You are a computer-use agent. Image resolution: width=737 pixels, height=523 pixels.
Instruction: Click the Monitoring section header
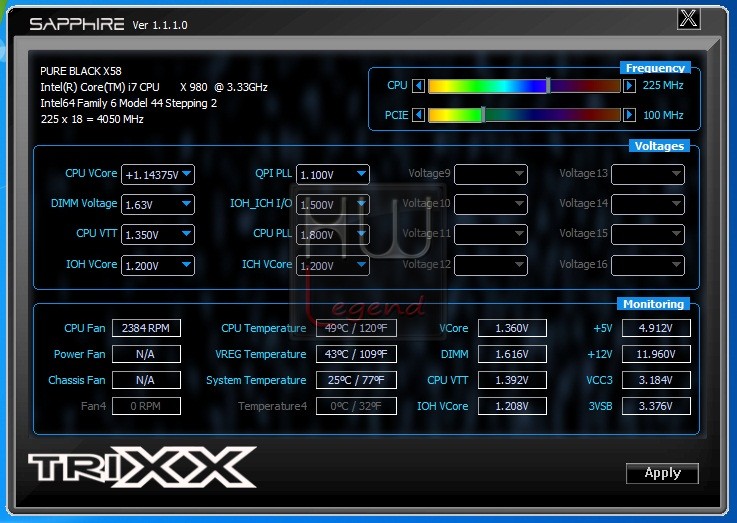pyautogui.click(x=653, y=304)
